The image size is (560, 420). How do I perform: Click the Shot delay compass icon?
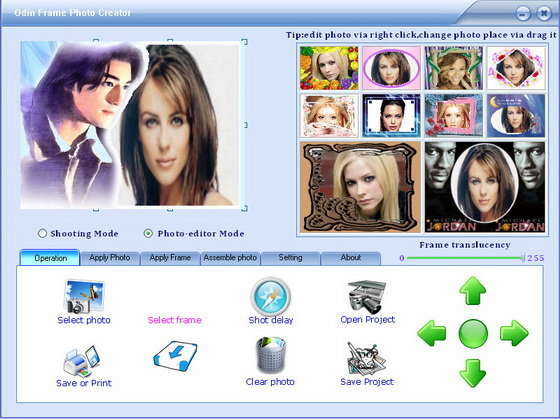(x=271, y=297)
